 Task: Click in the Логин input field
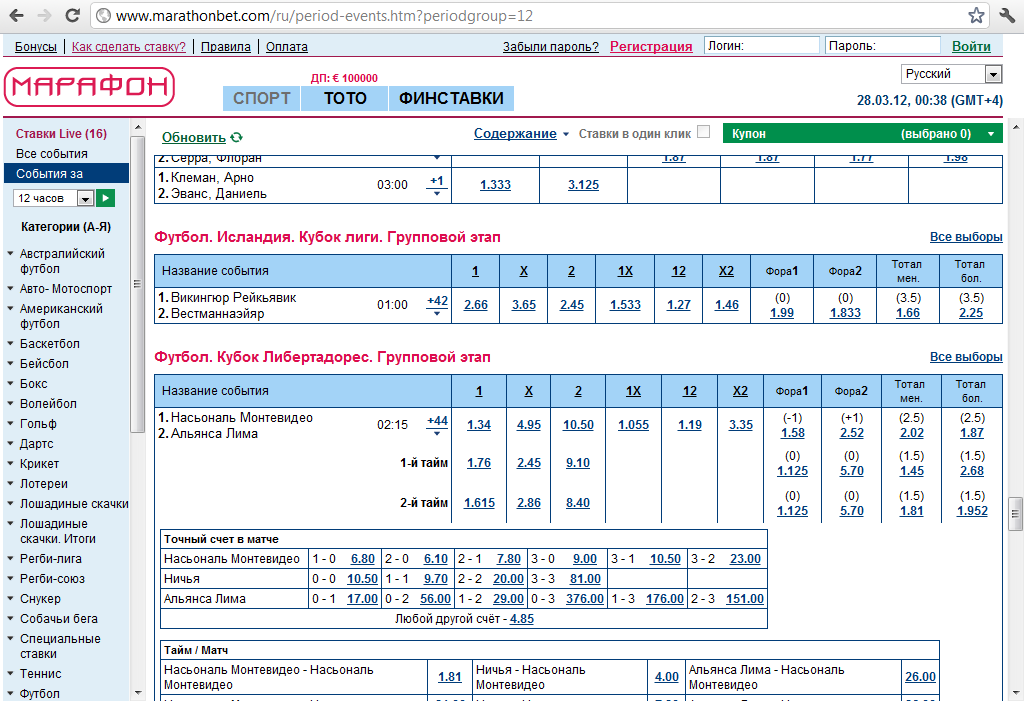point(761,46)
